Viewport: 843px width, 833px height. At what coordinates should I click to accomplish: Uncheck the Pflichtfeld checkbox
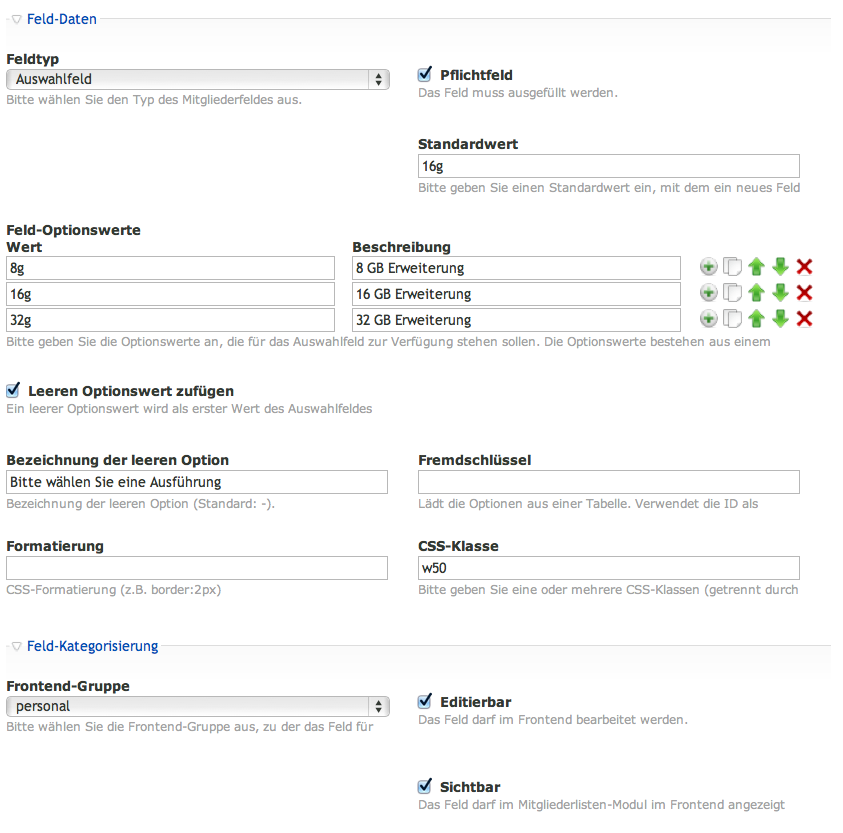(425, 74)
